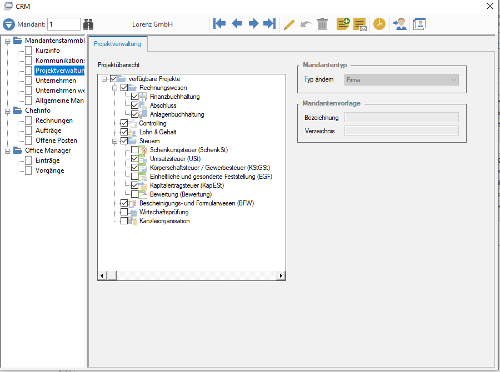
Task: Collapse the Rechnungswesen tree node
Action: point(115,88)
